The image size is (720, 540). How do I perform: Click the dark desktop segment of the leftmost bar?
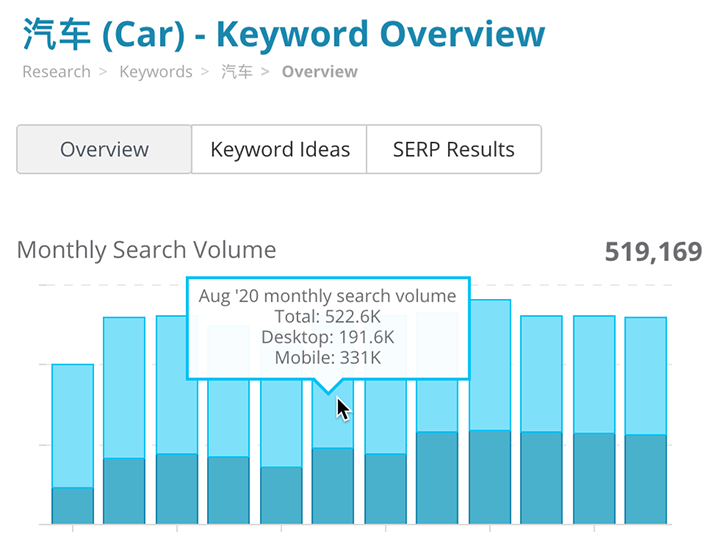[x=73, y=505]
